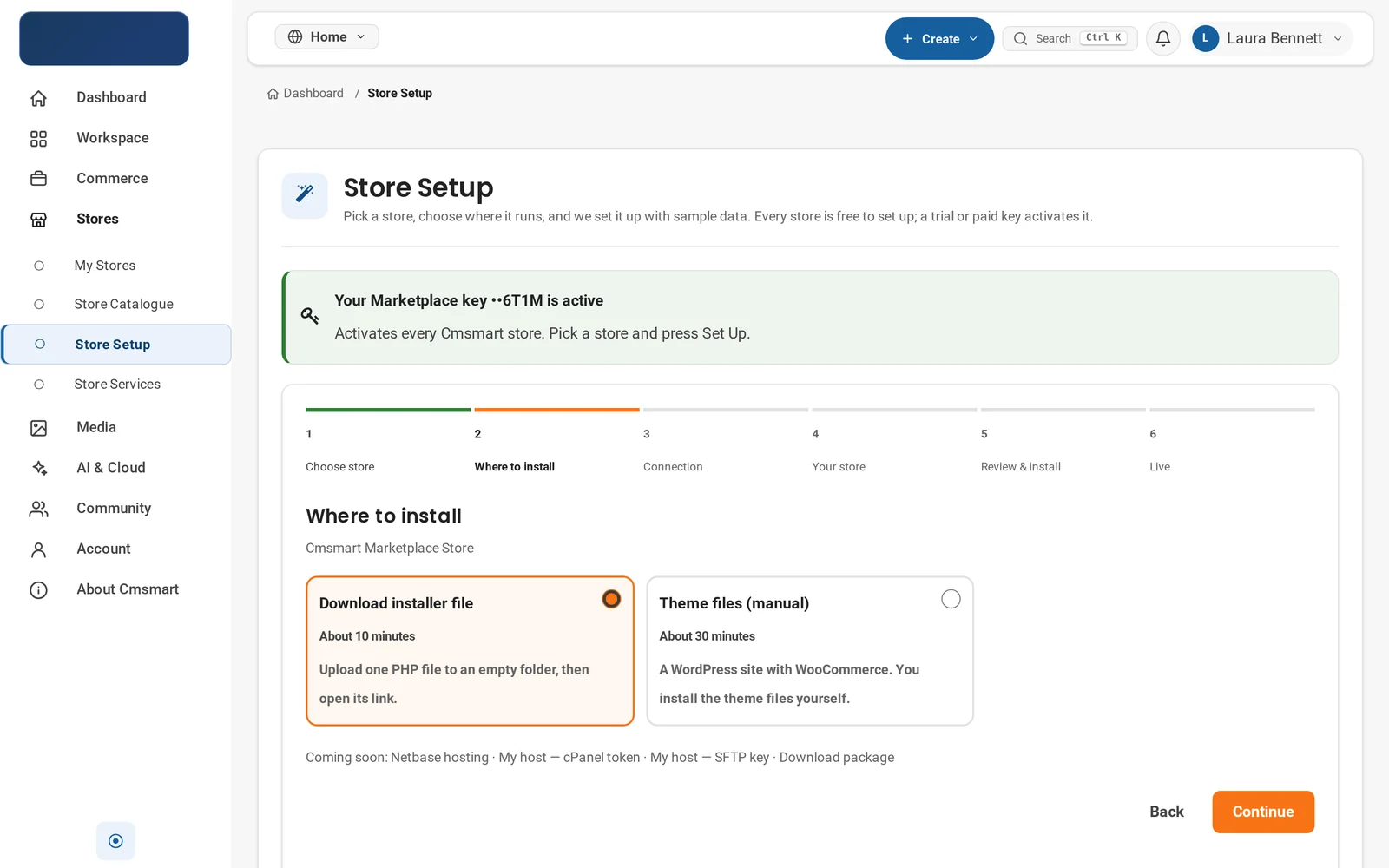The width and height of the screenshot is (1389, 868).
Task: Click the Commerce briefcase icon
Action: 38,179
